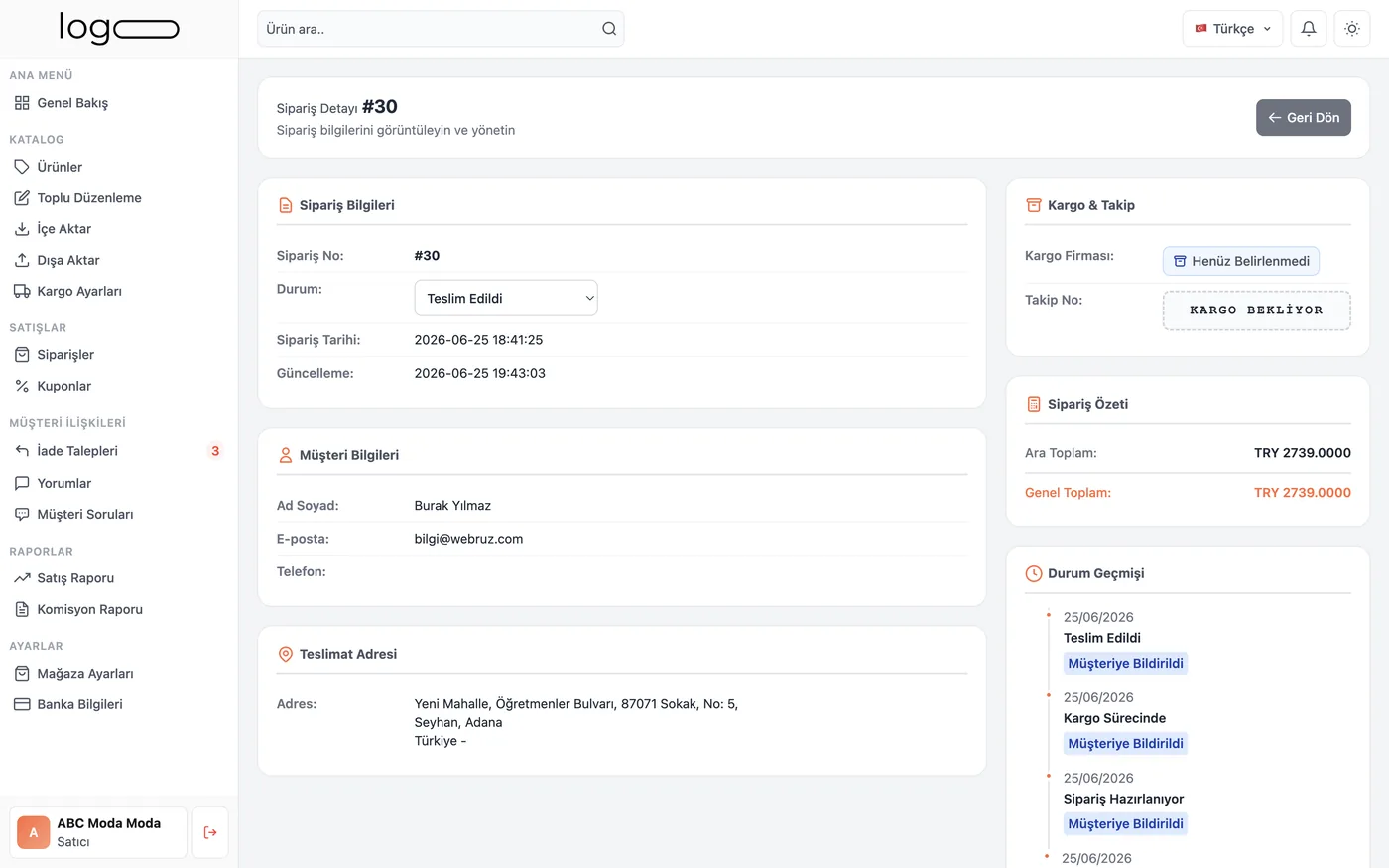Click the Henüz Belirlenmedi cargo company badge

coord(1241,261)
